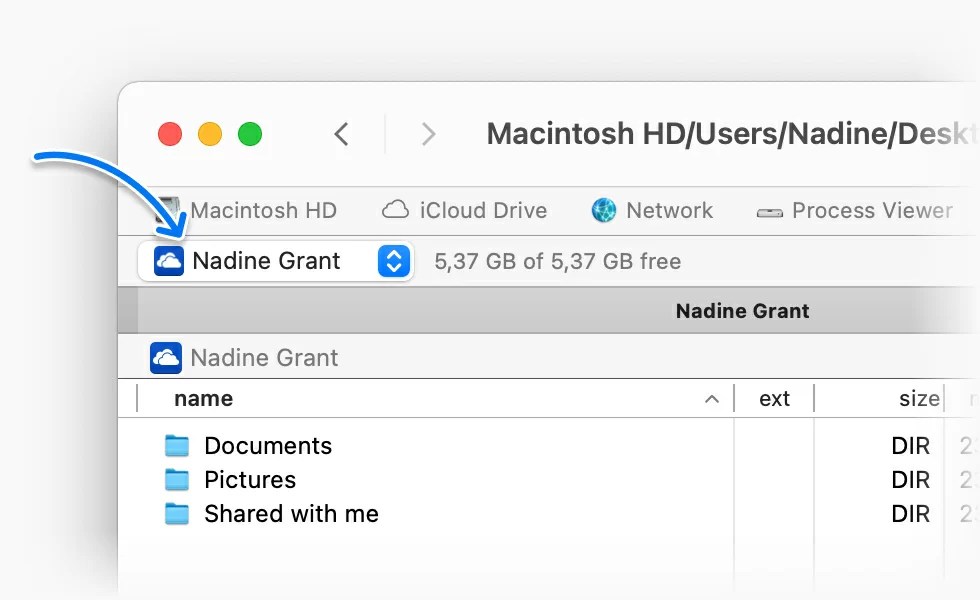Click the drive selector's down stepper arrow
This screenshot has width=980, height=600.
point(392,266)
